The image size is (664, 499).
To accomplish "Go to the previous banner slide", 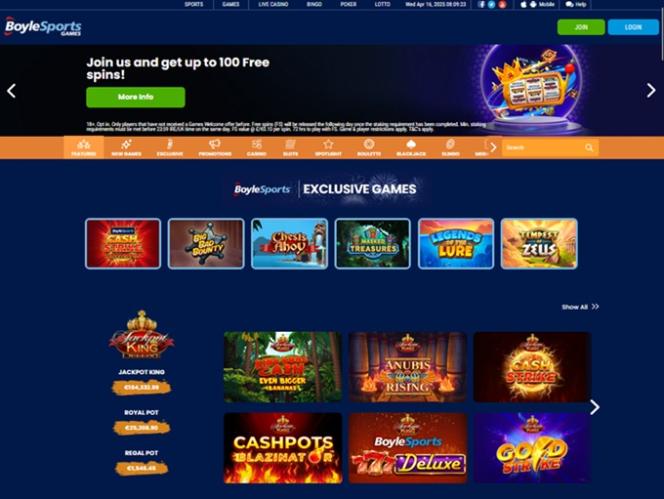I will pyautogui.click(x=11, y=90).
